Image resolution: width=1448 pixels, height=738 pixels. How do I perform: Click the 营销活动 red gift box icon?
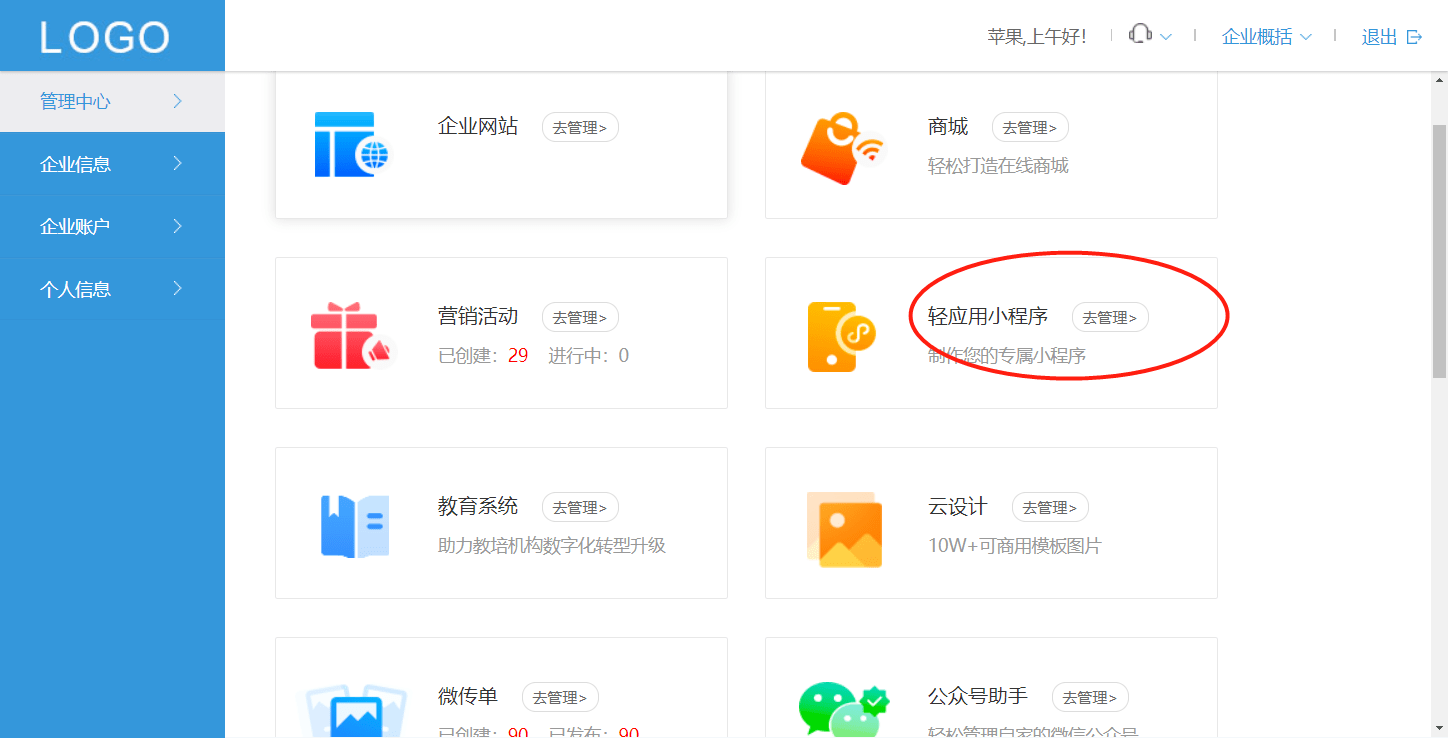pos(351,336)
